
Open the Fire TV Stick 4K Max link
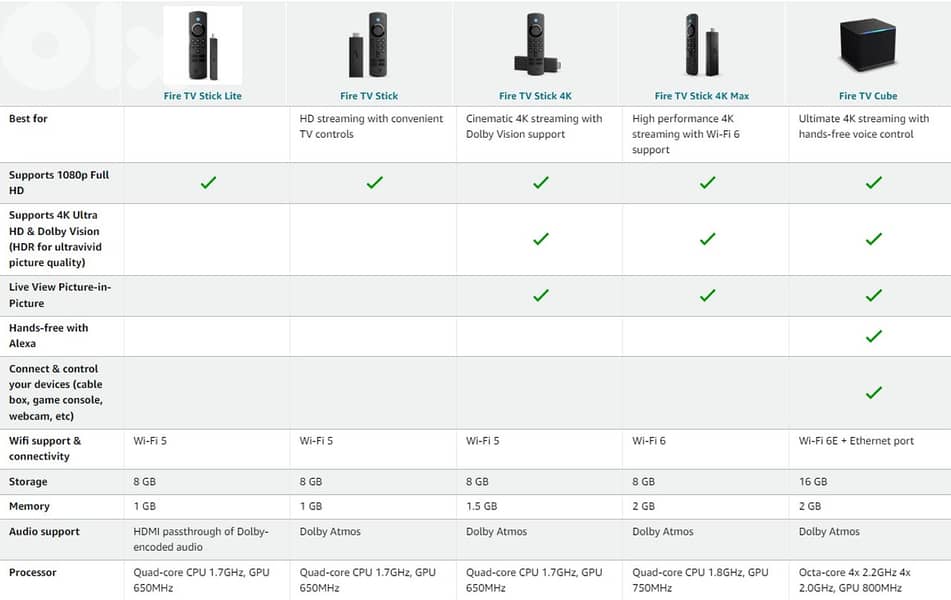coord(701,96)
